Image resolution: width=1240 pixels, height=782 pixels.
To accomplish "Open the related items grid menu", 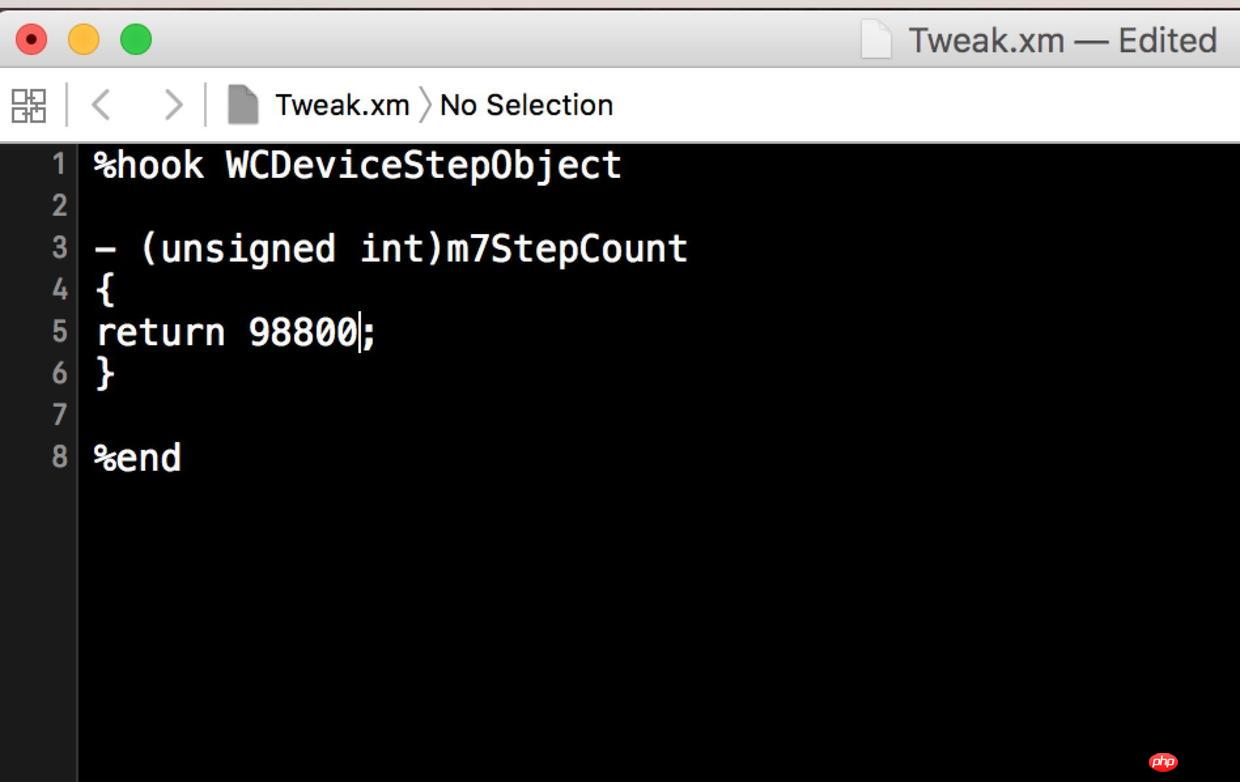I will pos(29,105).
